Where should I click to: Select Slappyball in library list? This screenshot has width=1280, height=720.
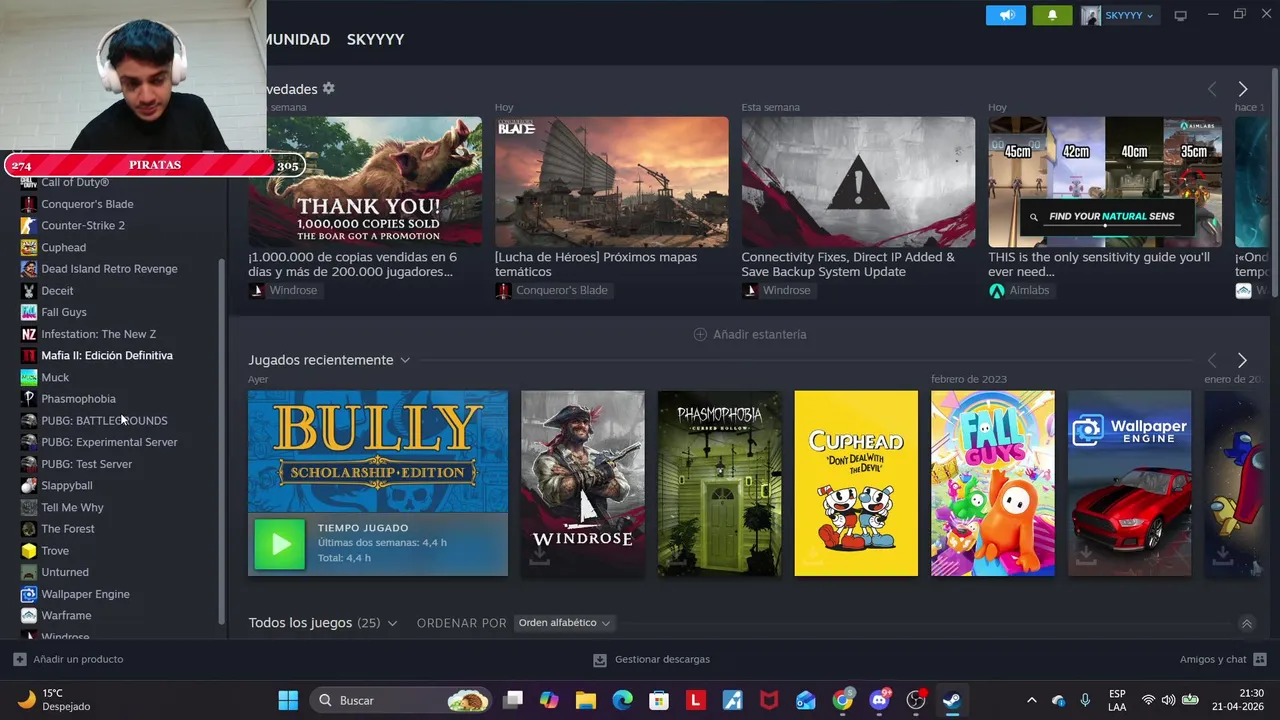67,486
